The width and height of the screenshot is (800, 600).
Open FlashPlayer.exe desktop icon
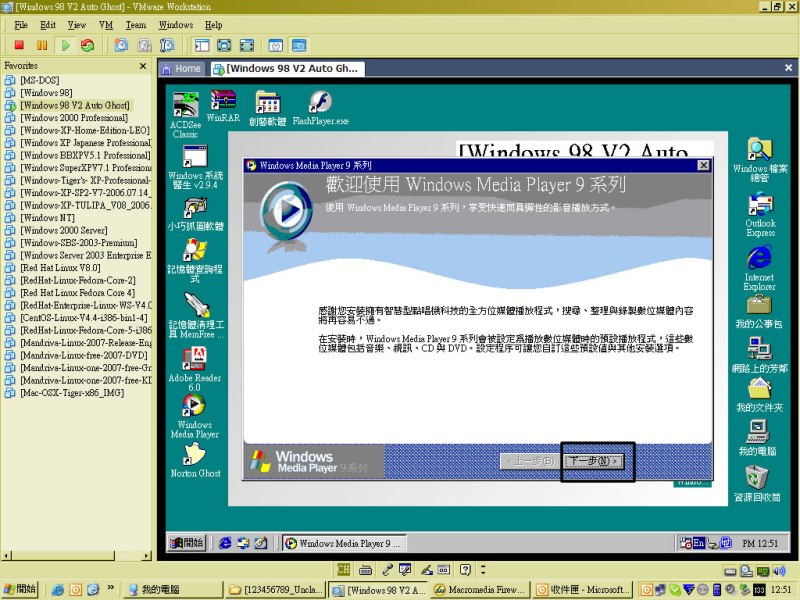320,108
